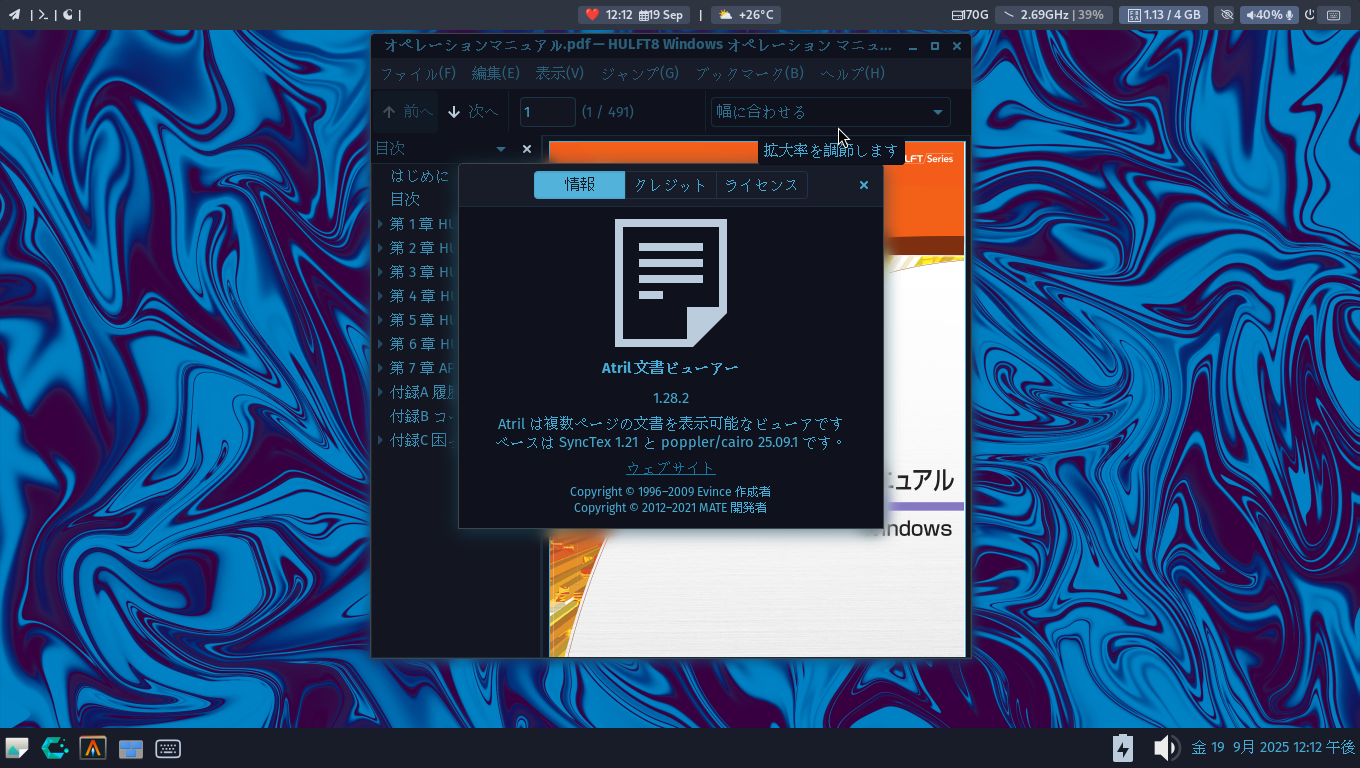Screen dimensions: 1360x768
Task: Open the 40% volume control in top panel
Action: pos(1269,15)
